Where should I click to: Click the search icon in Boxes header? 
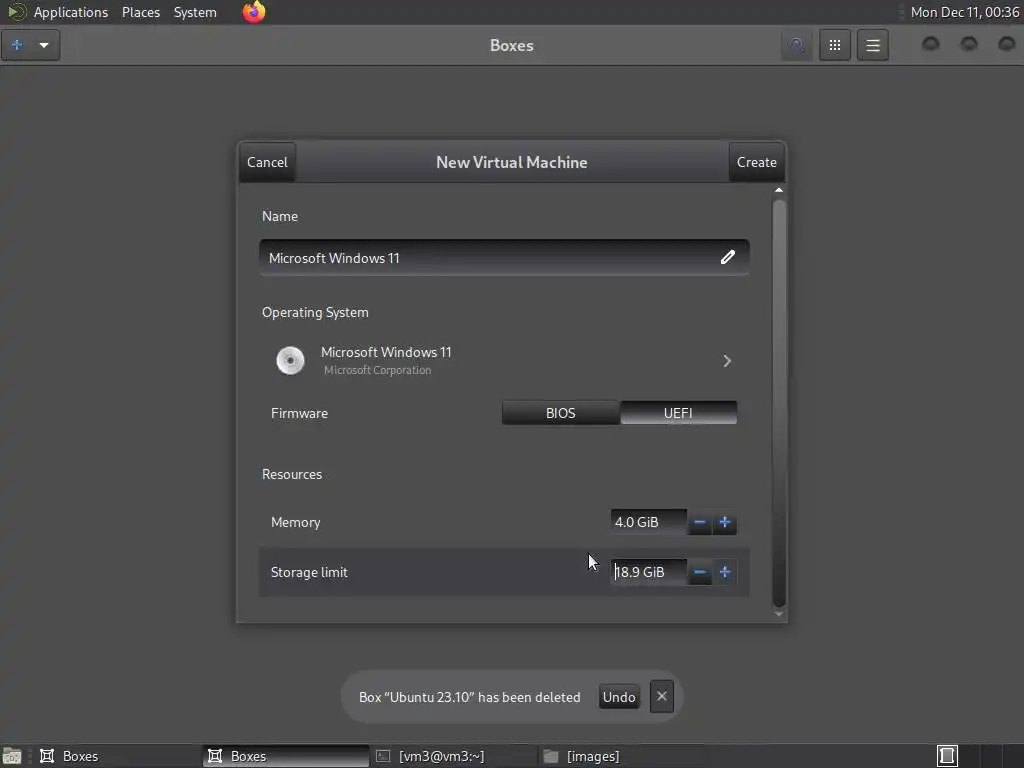click(797, 45)
